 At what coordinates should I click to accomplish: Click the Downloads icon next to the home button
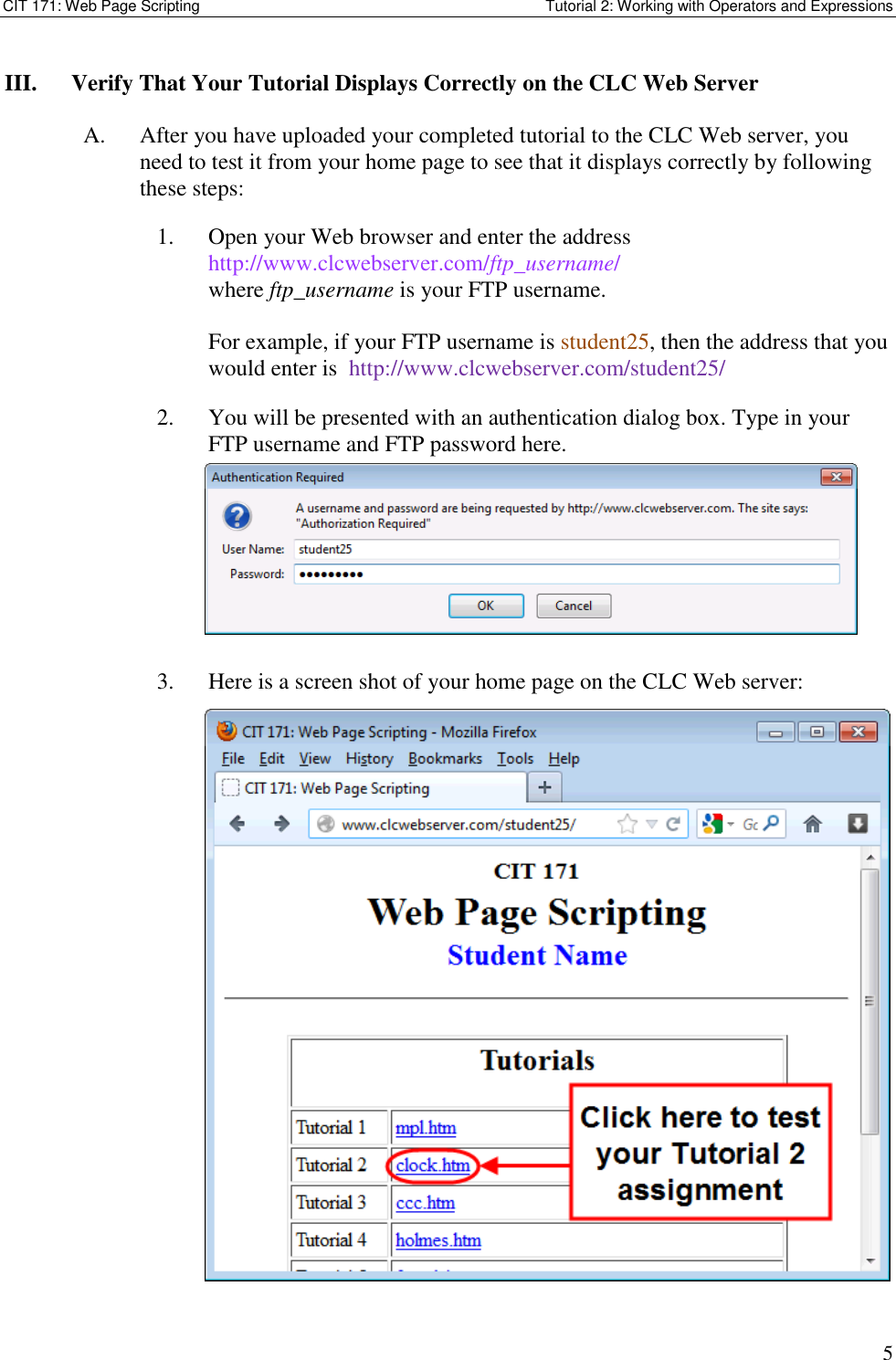point(857,823)
